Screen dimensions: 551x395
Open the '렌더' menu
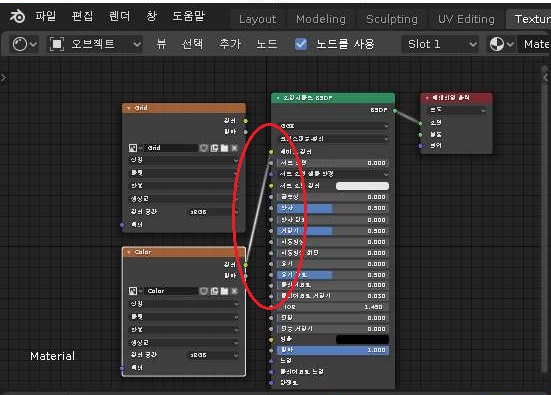point(119,16)
